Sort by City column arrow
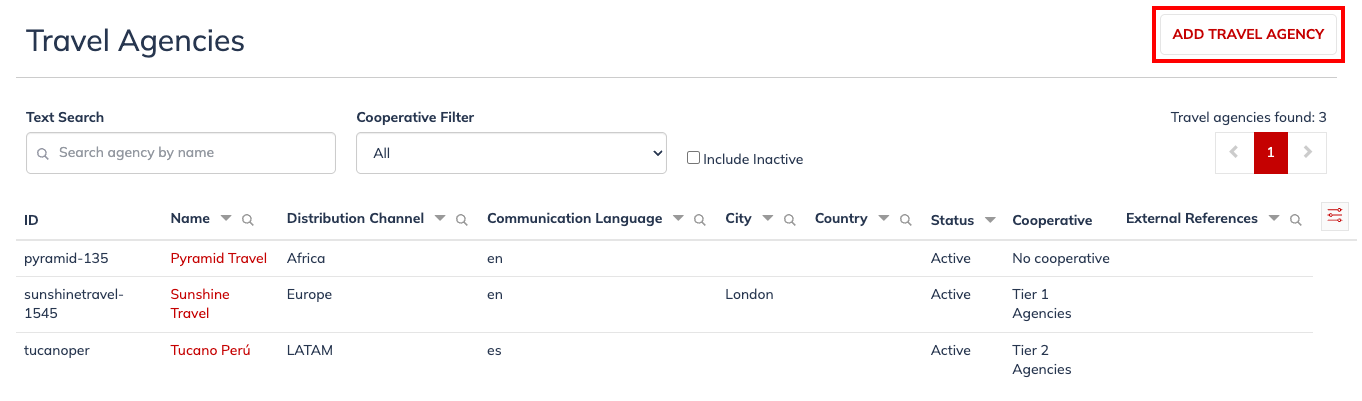Image resolution: width=1362 pixels, height=401 pixels. (x=767, y=219)
